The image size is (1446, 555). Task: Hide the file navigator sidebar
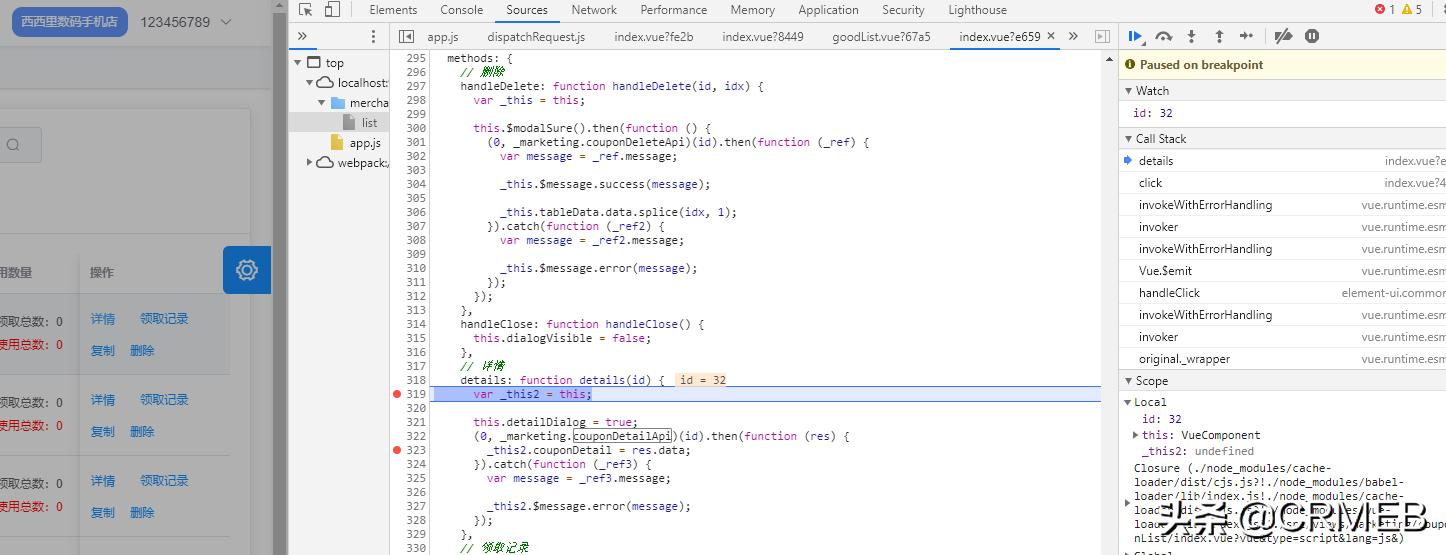pos(406,36)
